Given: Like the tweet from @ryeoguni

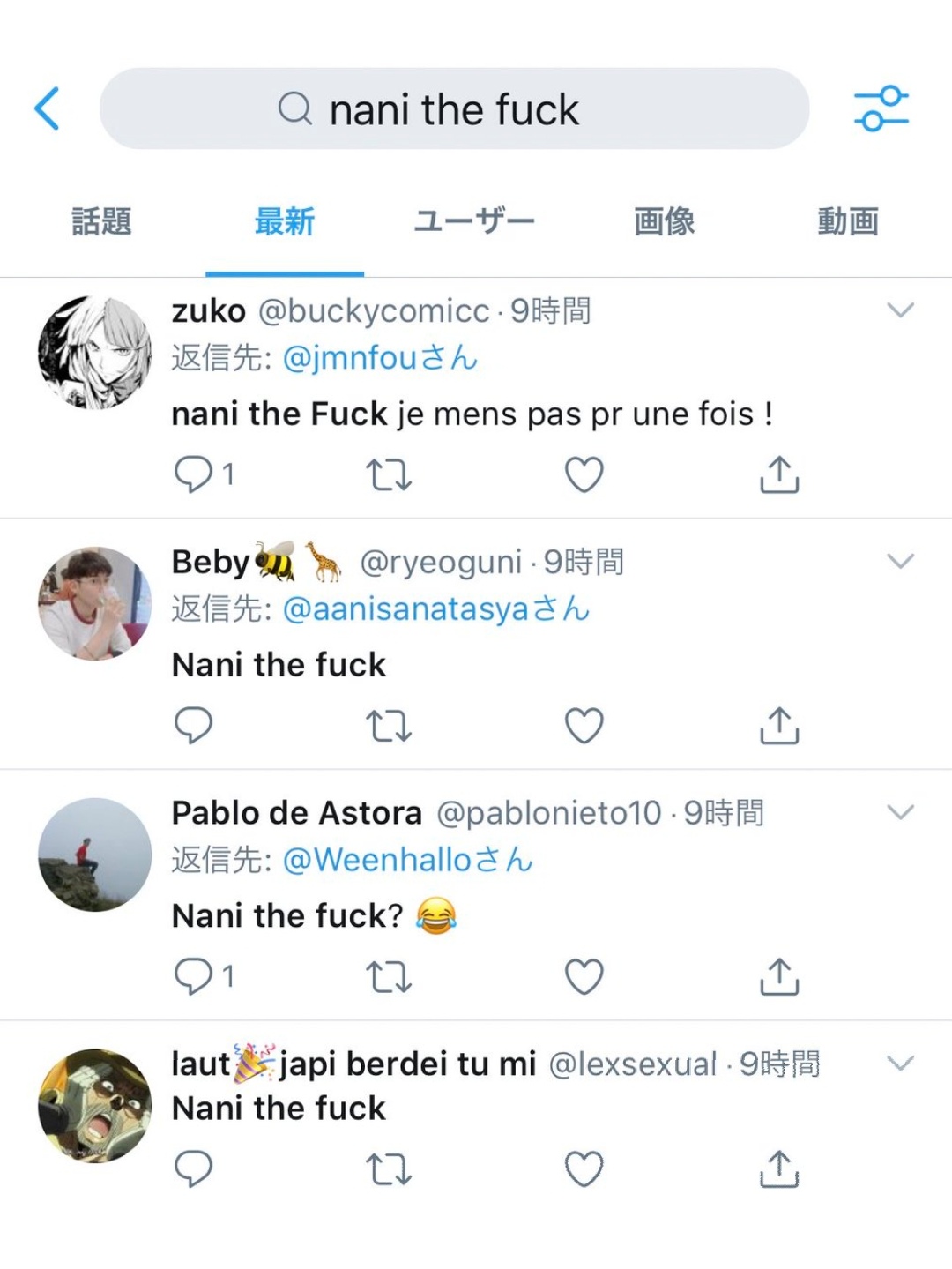Looking at the screenshot, I should [584, 726].
